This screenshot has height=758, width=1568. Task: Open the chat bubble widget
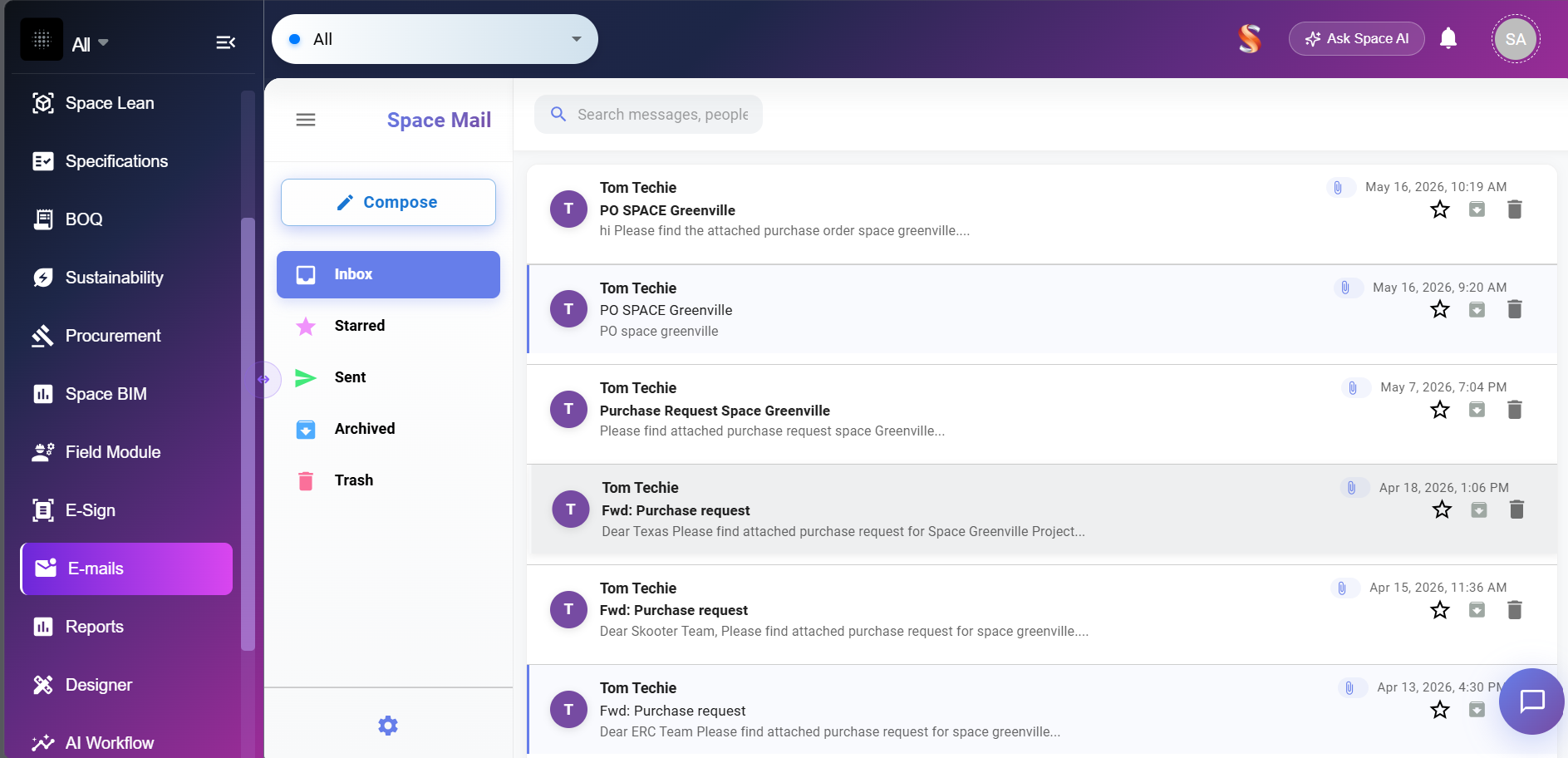tap(1531, 701)
